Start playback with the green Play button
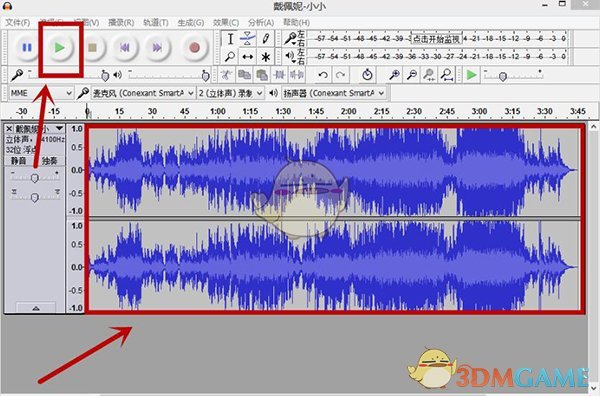 59,47
